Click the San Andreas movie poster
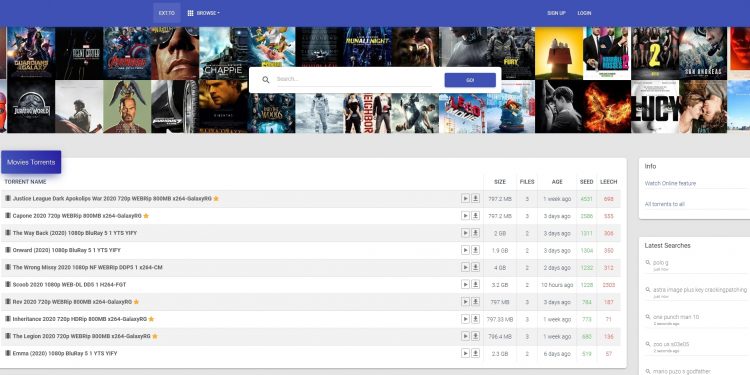The width and height of the screenshot is (750, 375). point(703,53)
